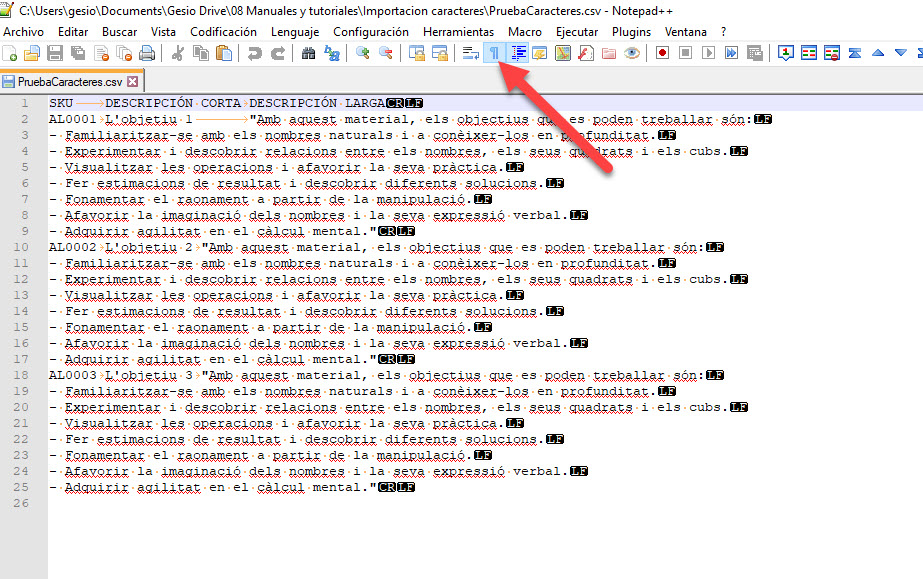Image resolution: width=923 pixels, height=579 pixels.
Task: Click the Stop macro recording button
Action: click(685, 54)
